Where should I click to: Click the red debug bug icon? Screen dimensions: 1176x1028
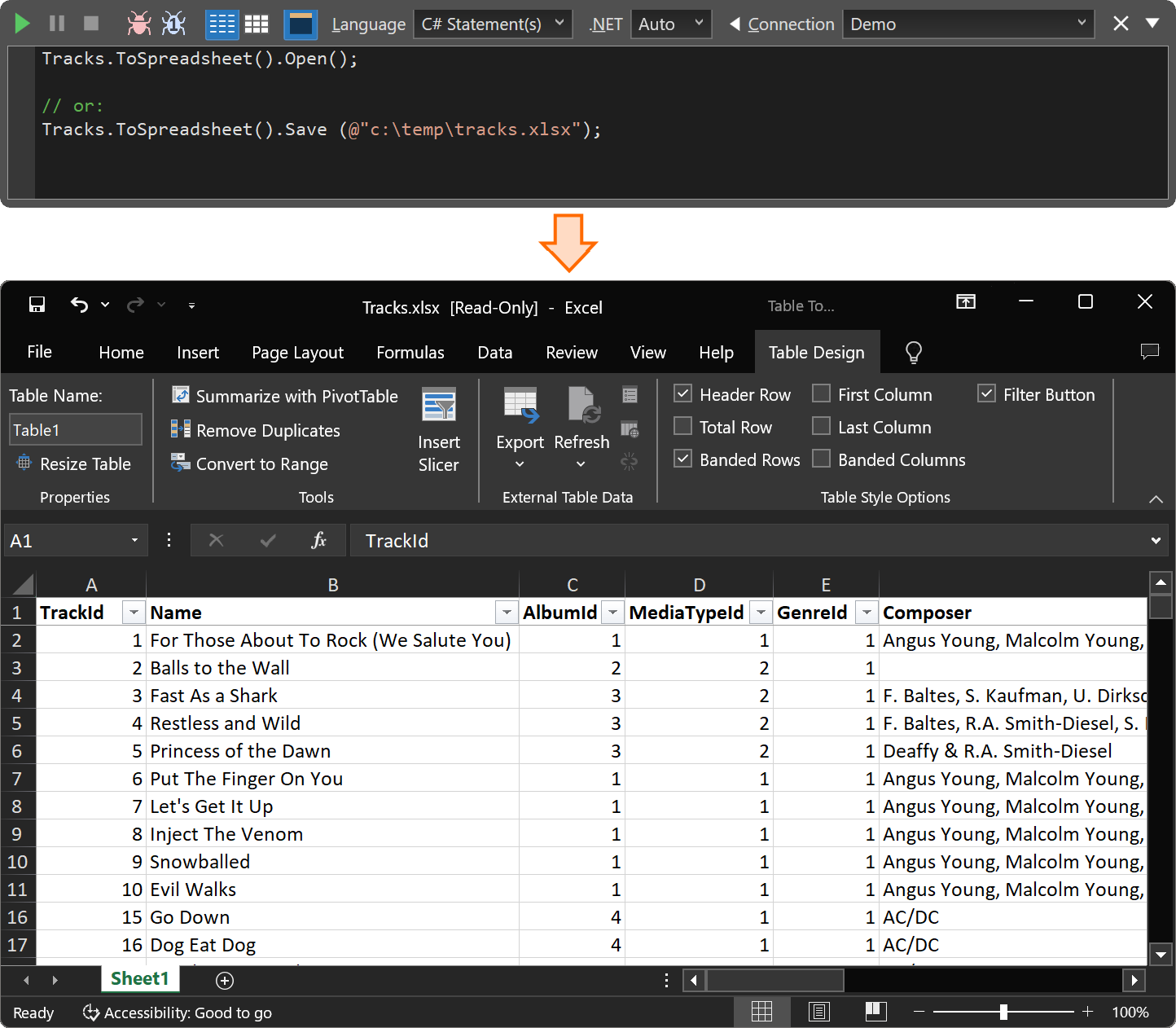pyautogui.click(x=139, y=24)
